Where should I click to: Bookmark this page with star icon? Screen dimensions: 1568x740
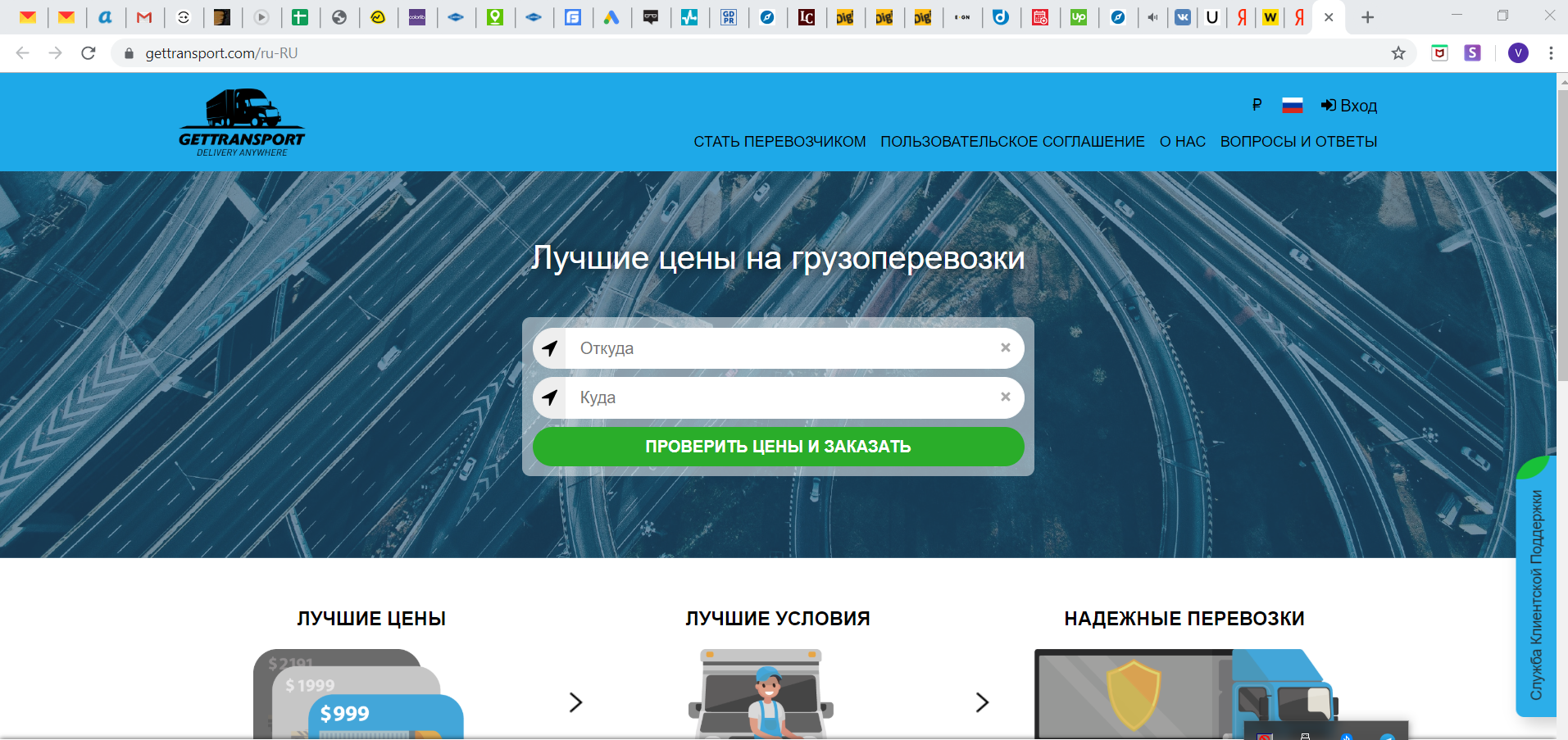(x=1398, y=53)
